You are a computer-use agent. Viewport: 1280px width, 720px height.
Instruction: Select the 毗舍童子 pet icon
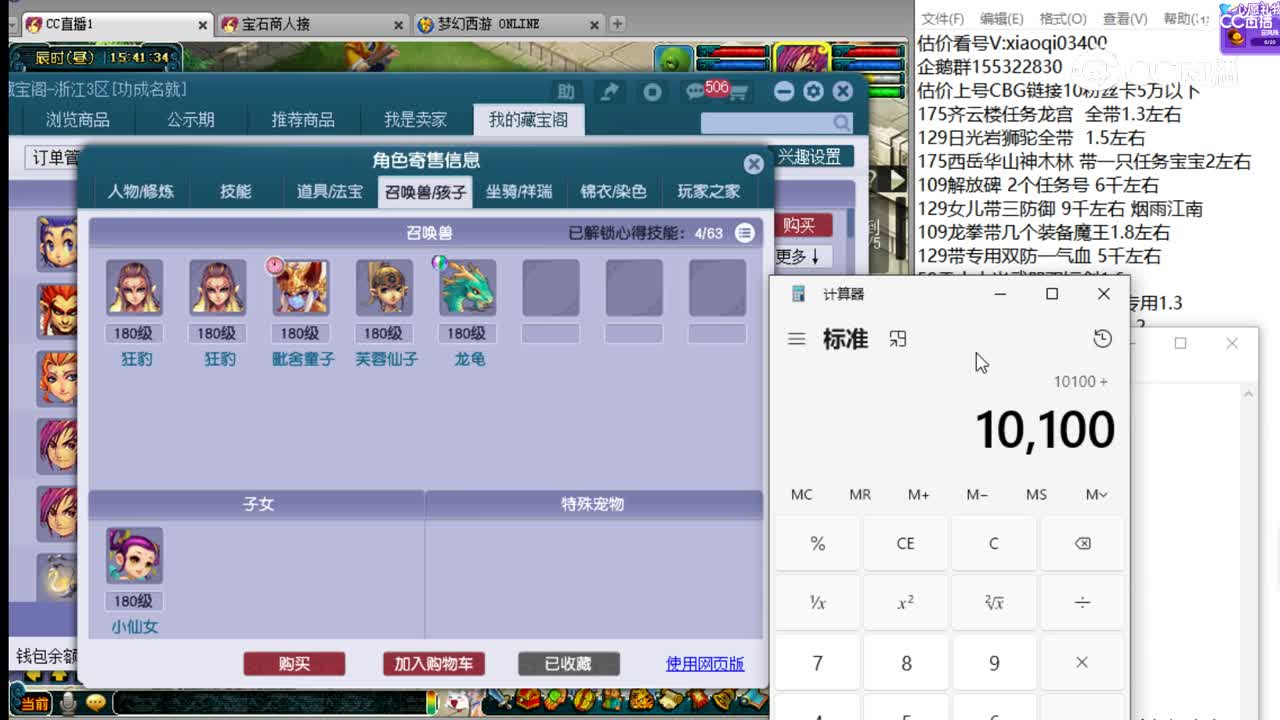(301, 288)
